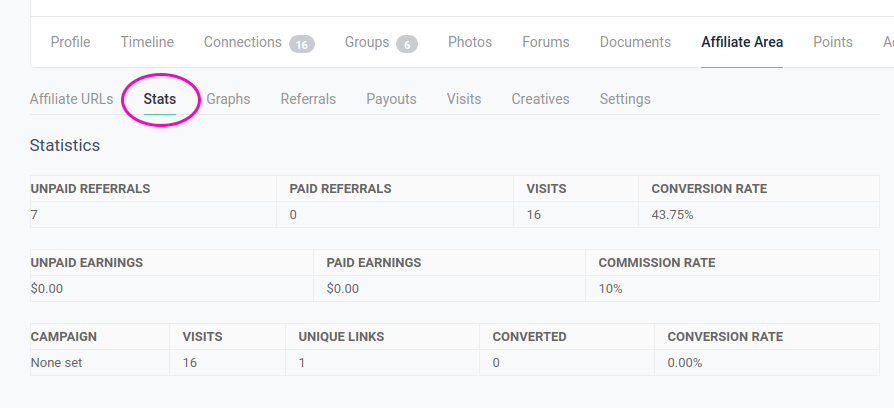Open the Affiliate URLs sub-tab

(71, 99)
